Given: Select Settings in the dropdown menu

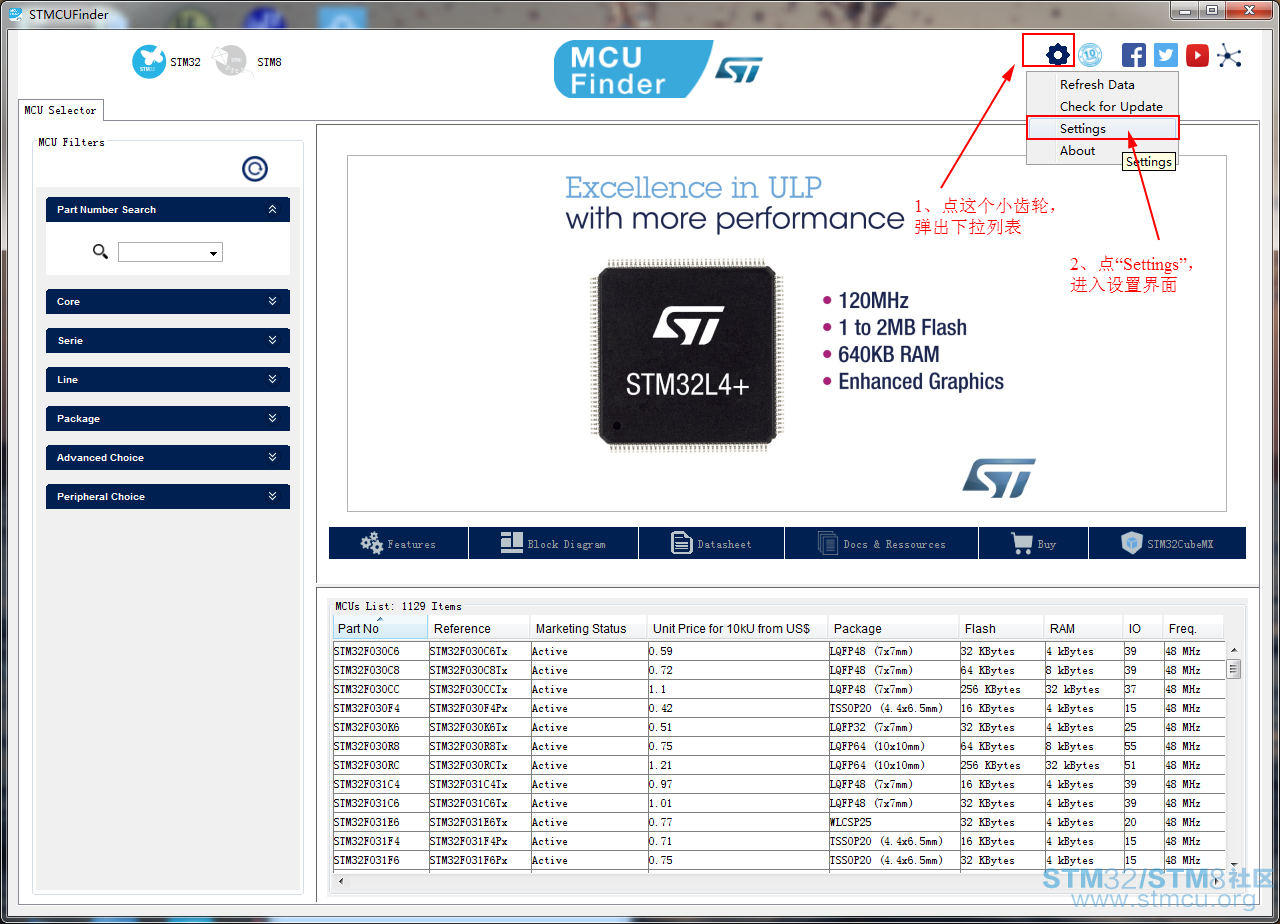Looking at the screenshot, I should tap(1102, 128).
